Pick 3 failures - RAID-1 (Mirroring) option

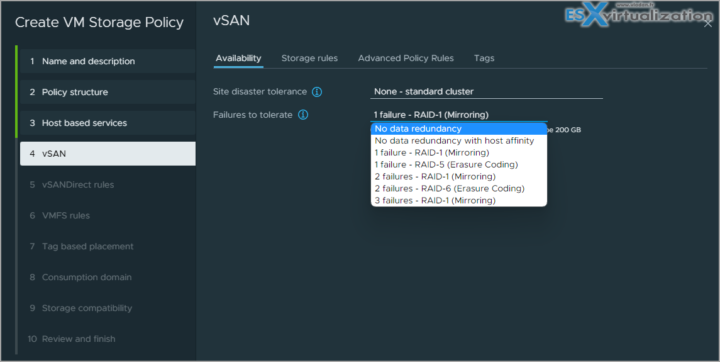tap(459, 200)
